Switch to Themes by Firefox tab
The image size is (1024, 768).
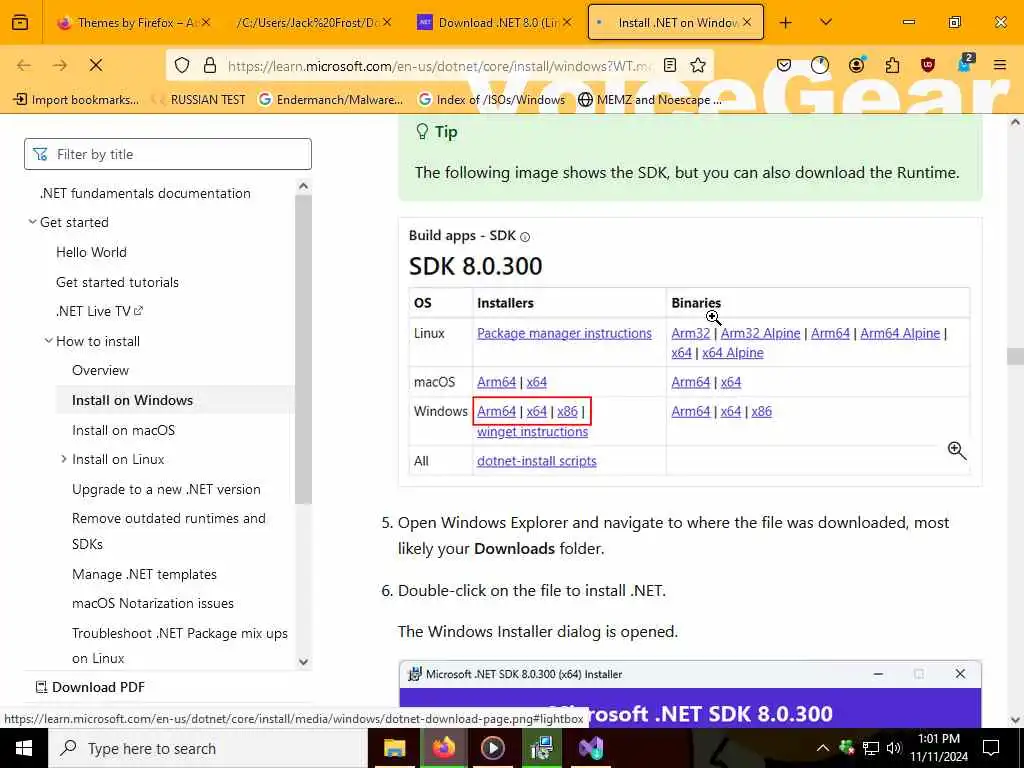(133, 22)
